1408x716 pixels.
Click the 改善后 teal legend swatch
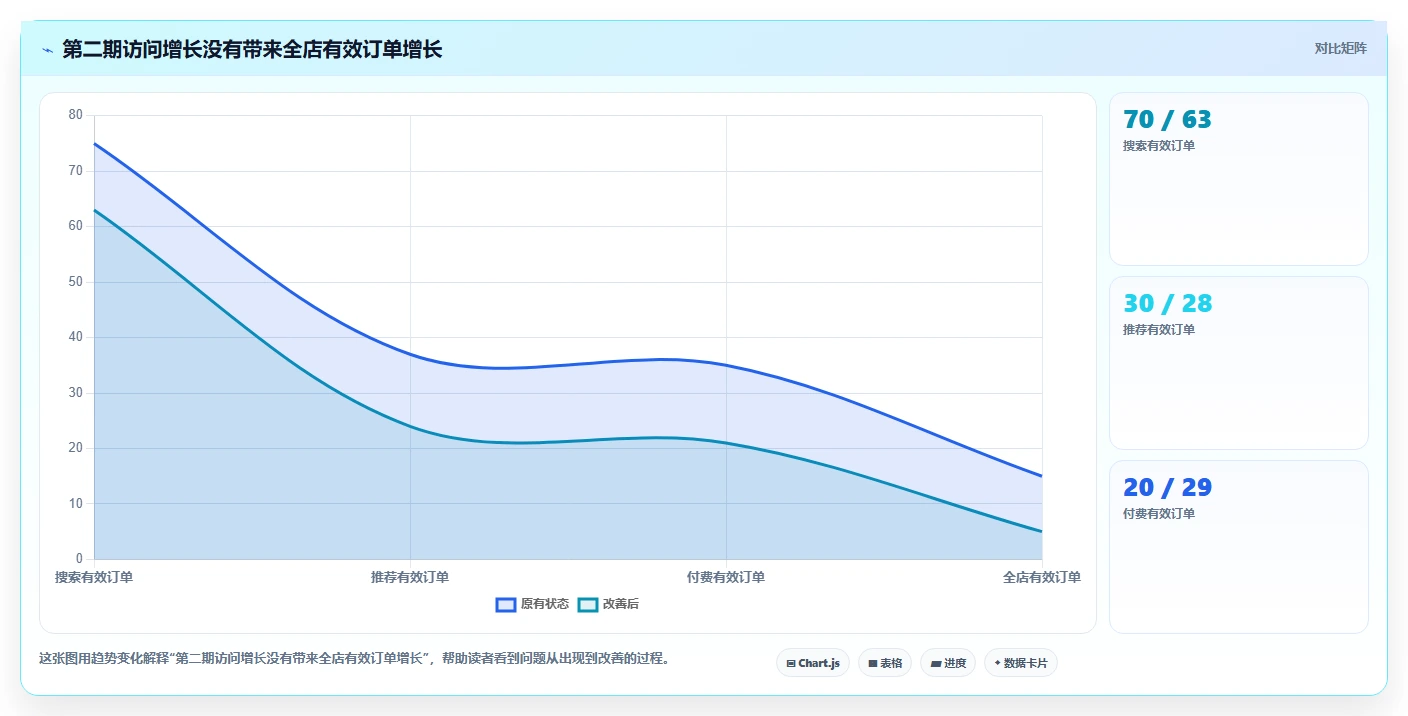(588, 604)
